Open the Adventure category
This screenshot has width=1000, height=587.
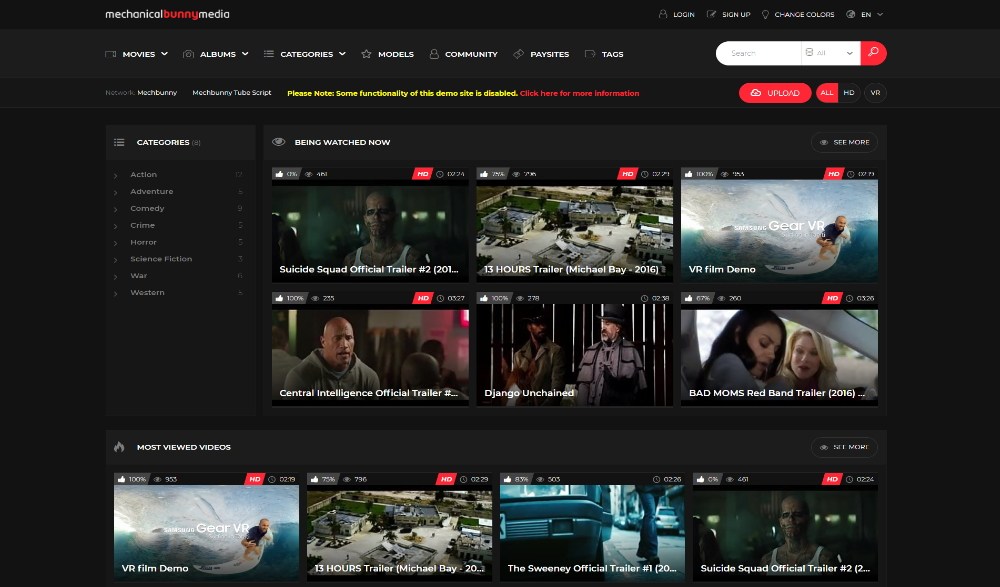pyautogui.click(x=152, y=191)
